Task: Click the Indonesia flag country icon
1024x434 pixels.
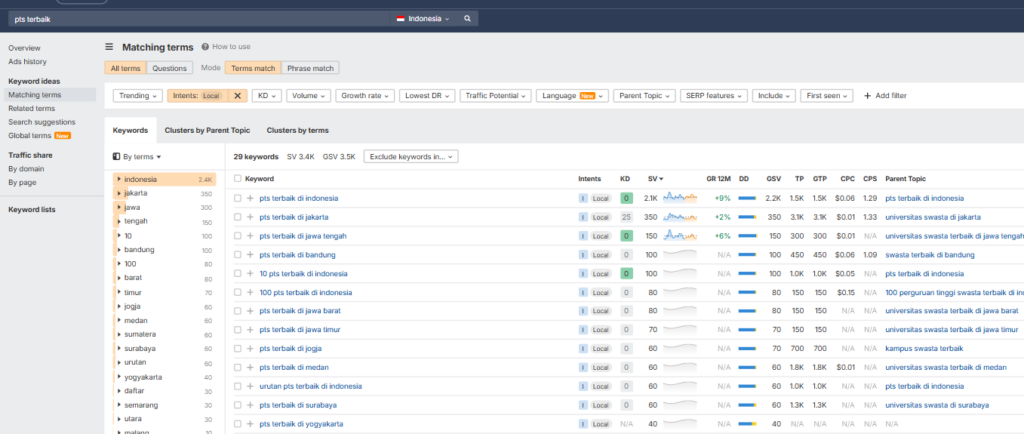Action: click(x=400, y=19)
